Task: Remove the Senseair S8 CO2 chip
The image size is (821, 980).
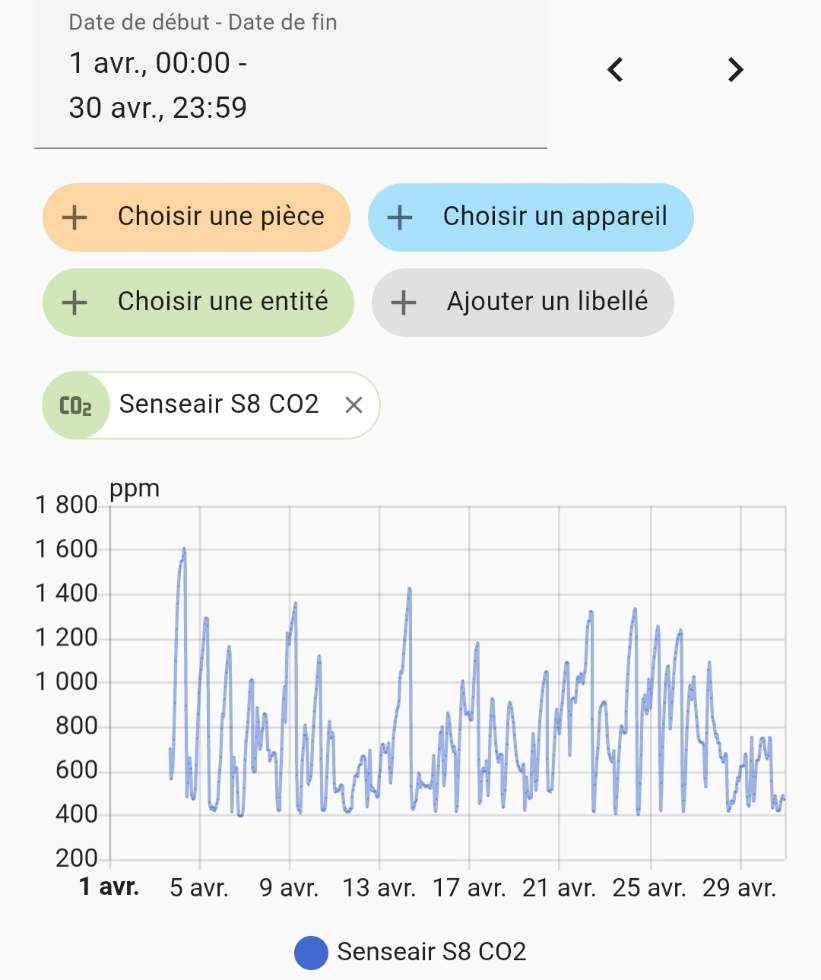Action: click(x=353, y=405)
